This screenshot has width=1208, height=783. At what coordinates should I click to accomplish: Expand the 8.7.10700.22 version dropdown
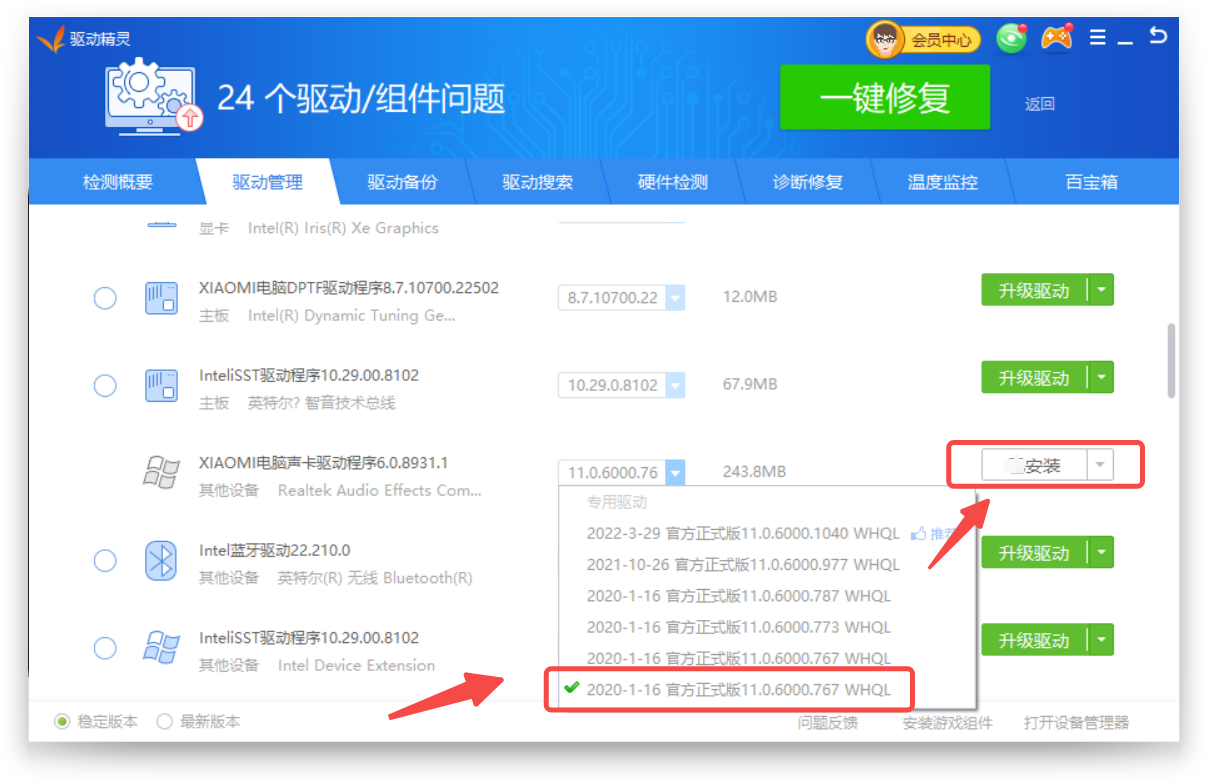click(x=675, y=297)
